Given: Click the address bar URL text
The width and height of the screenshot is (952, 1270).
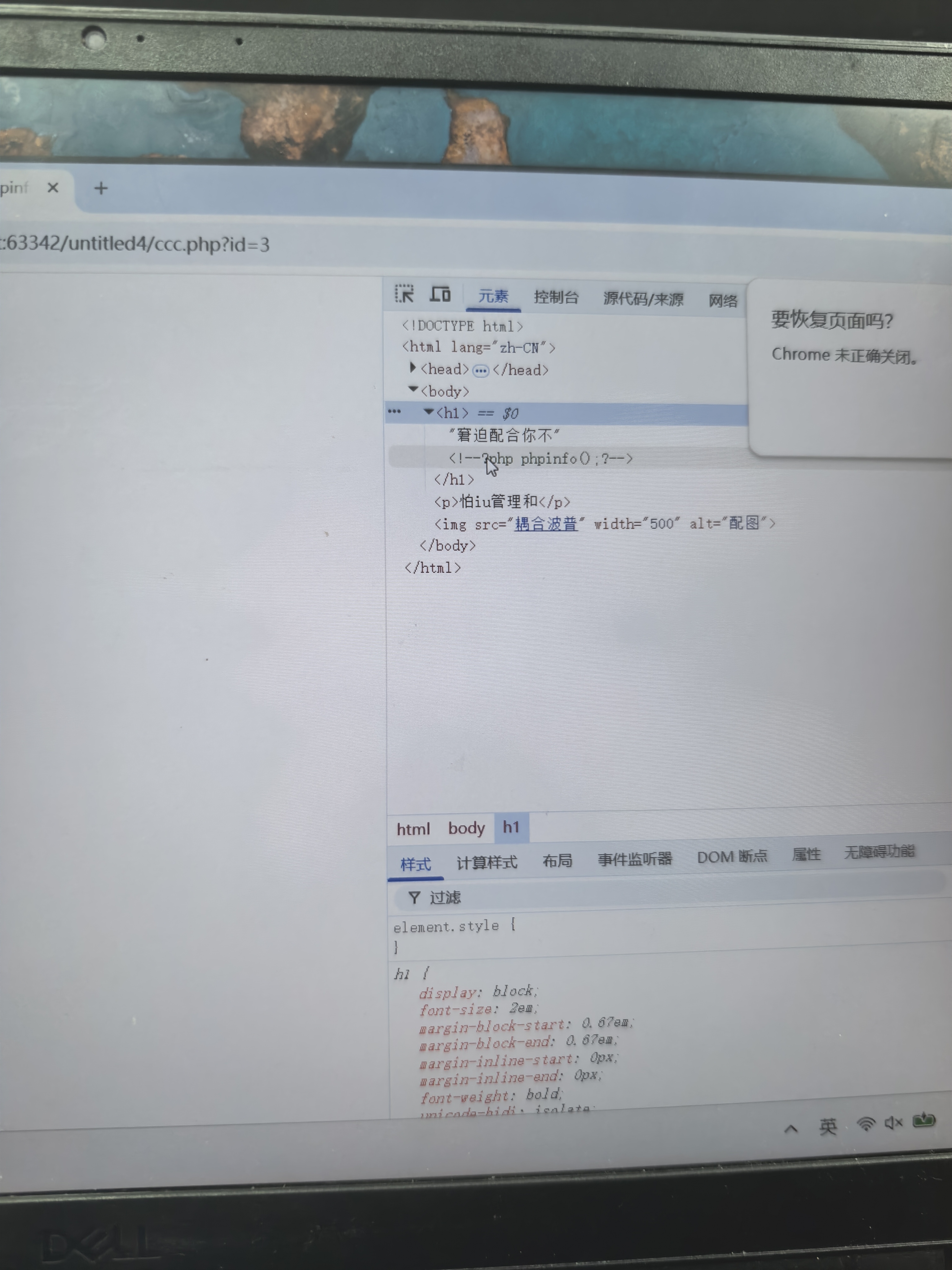Looking at the screenshot, I should point(138,244).
